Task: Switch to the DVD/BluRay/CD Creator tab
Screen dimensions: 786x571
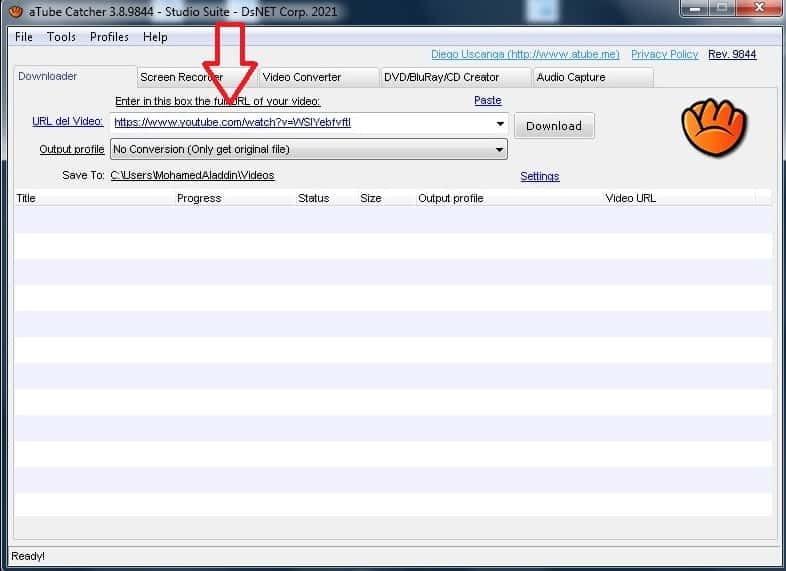Action: 441,77
